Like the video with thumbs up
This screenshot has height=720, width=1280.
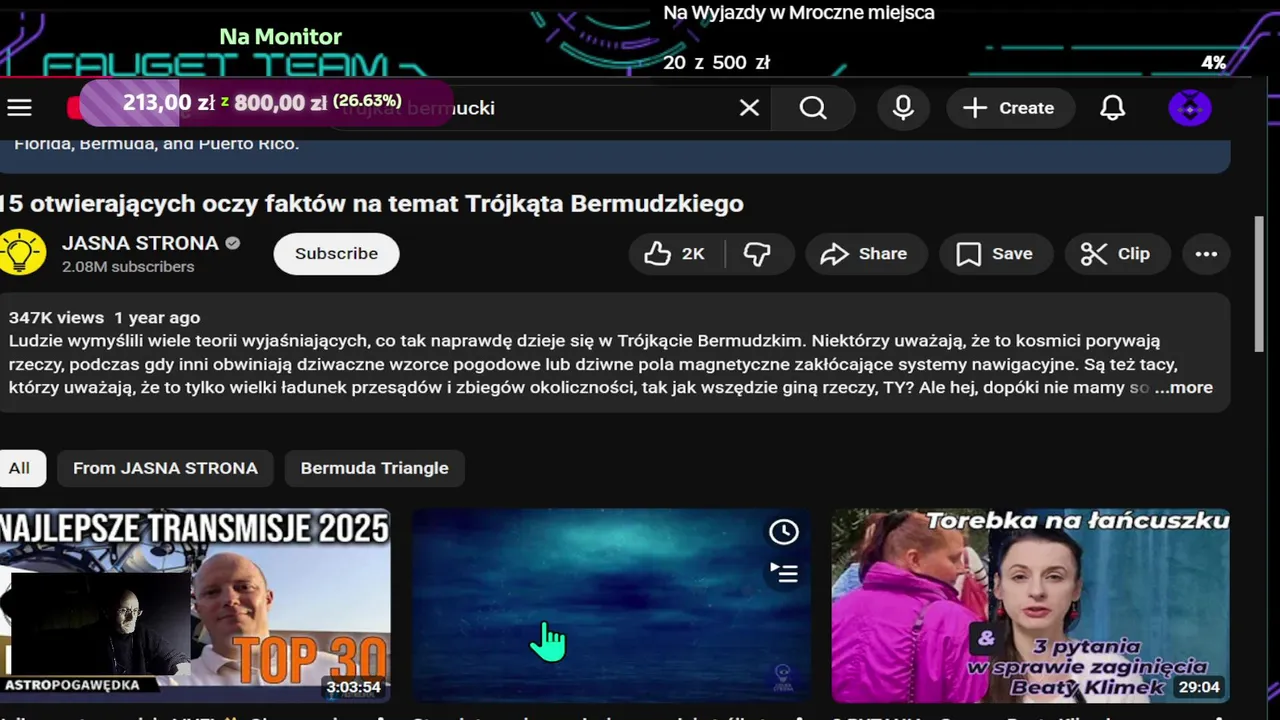point(676,254)
